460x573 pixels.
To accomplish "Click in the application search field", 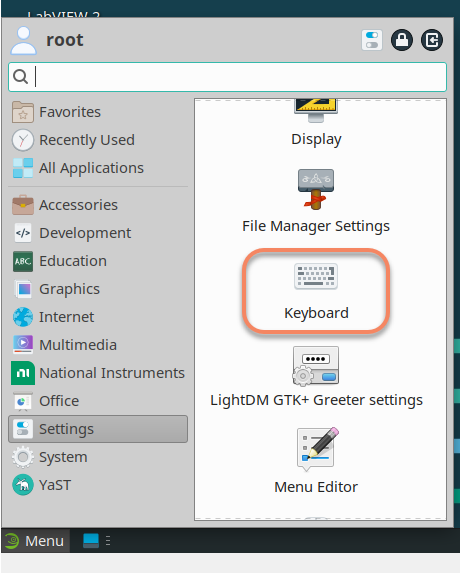I will pyautogui.click(x=227, y=77).
